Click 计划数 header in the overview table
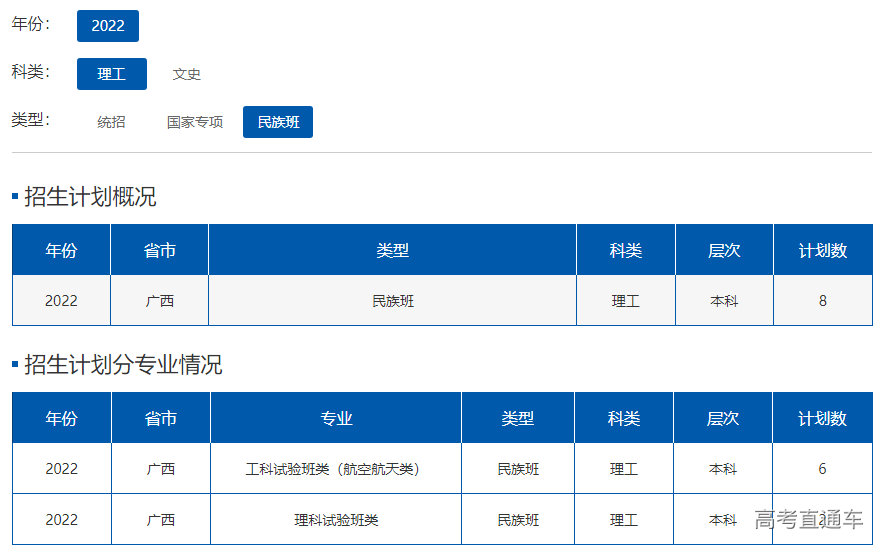 [822, 250]
